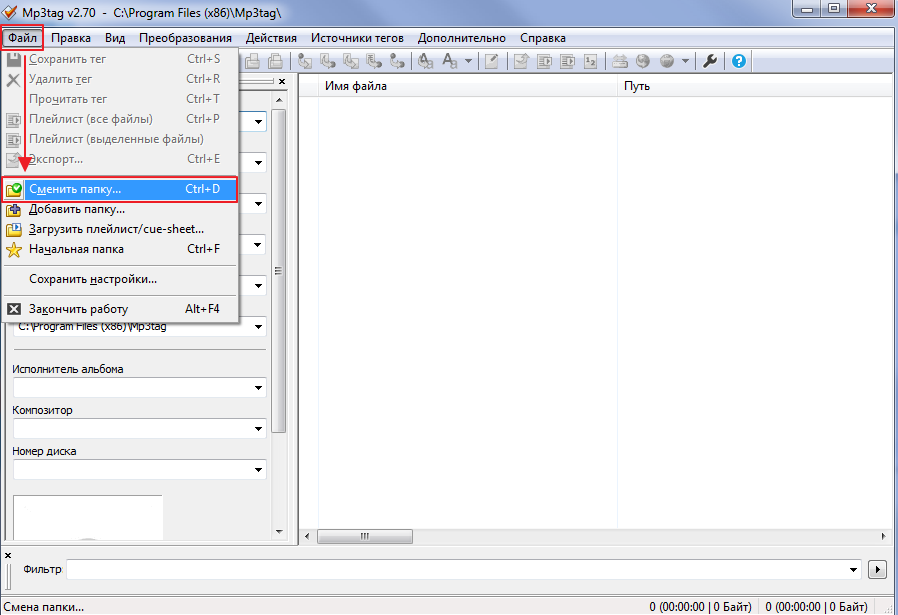Click the Text file to Tag icon
The image size is (898, 615).
click(x=374, y=61)
